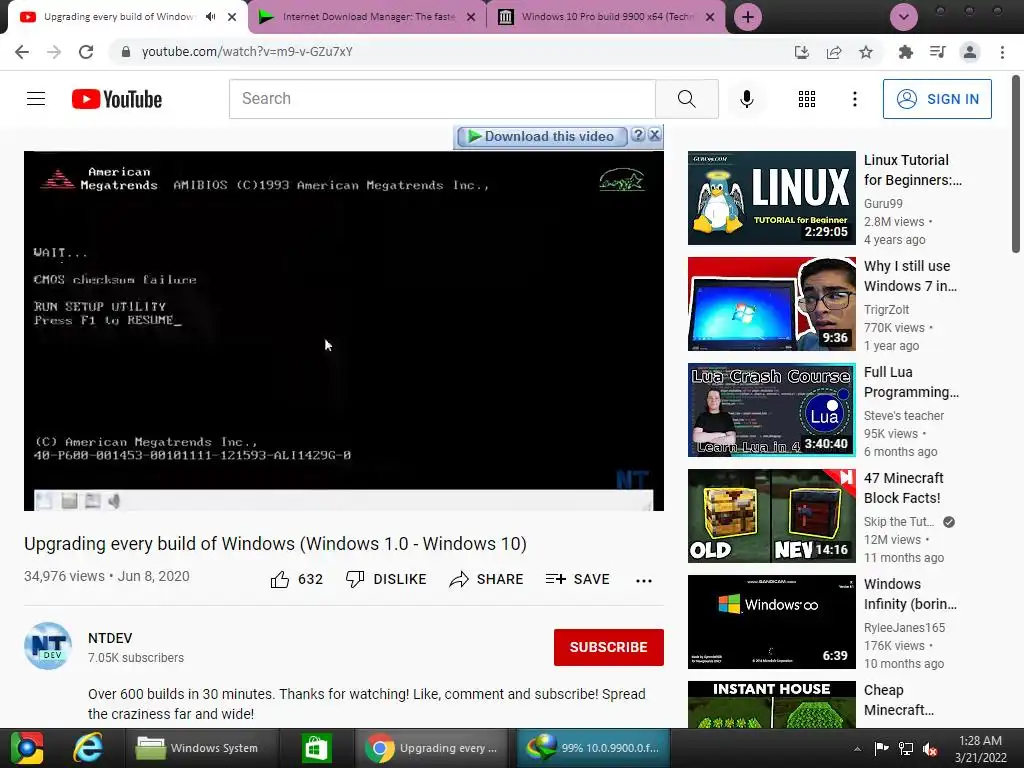The height and width of the screenshot is (768, 1024).
Task: Bookmark this page with the star icon
Action: coord(866,52)
